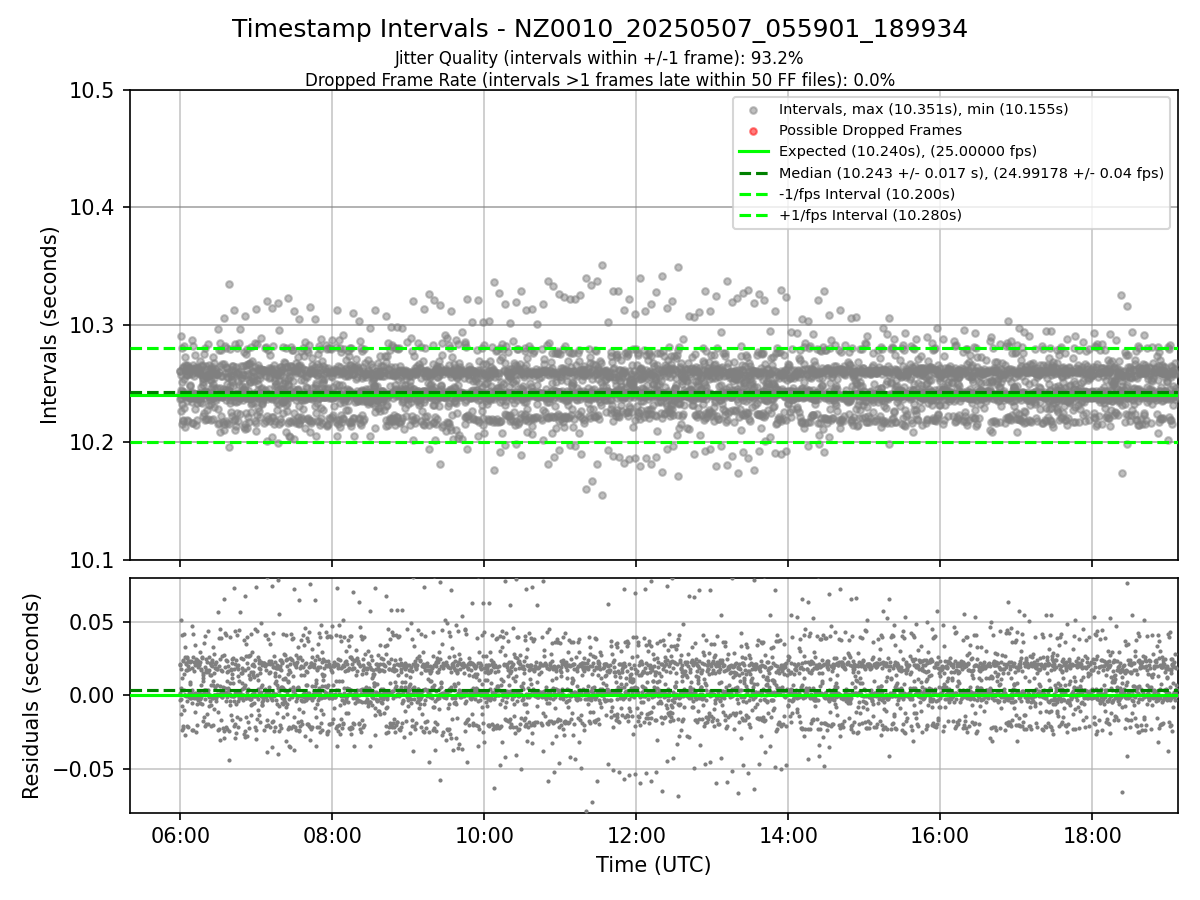Image resolution: width=1200 pixels, height=900 pixels.
Task: Select legend entry 'Expected (10.240s), (25.00000 fps)'
Action: (x=908, y=151)
